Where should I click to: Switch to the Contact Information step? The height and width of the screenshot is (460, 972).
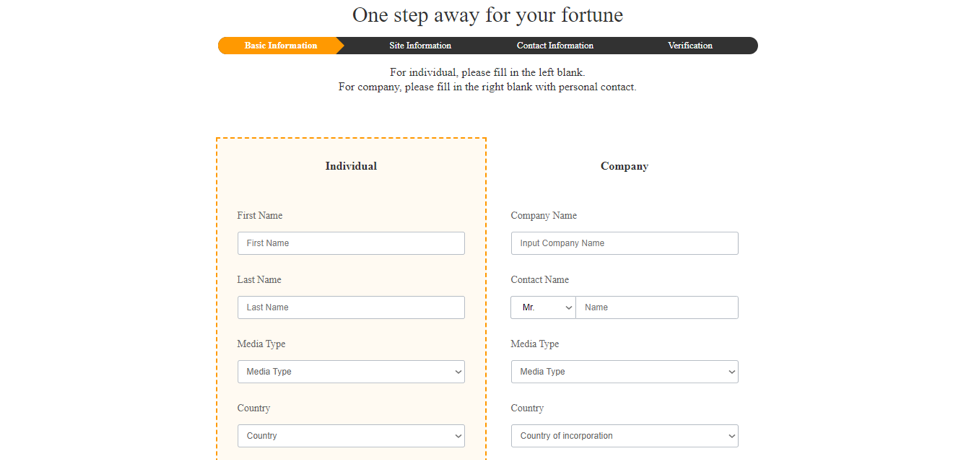click(555, 46)
